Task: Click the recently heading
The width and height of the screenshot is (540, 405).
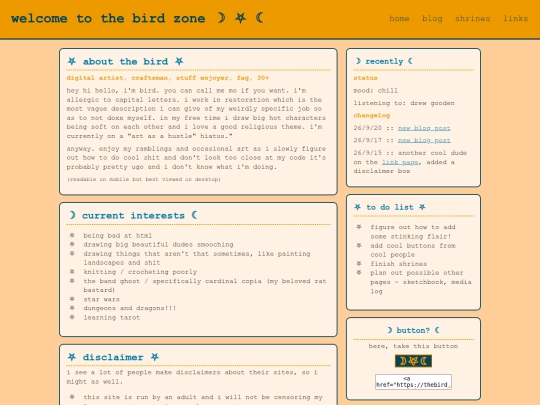Action: pos(384,61)
